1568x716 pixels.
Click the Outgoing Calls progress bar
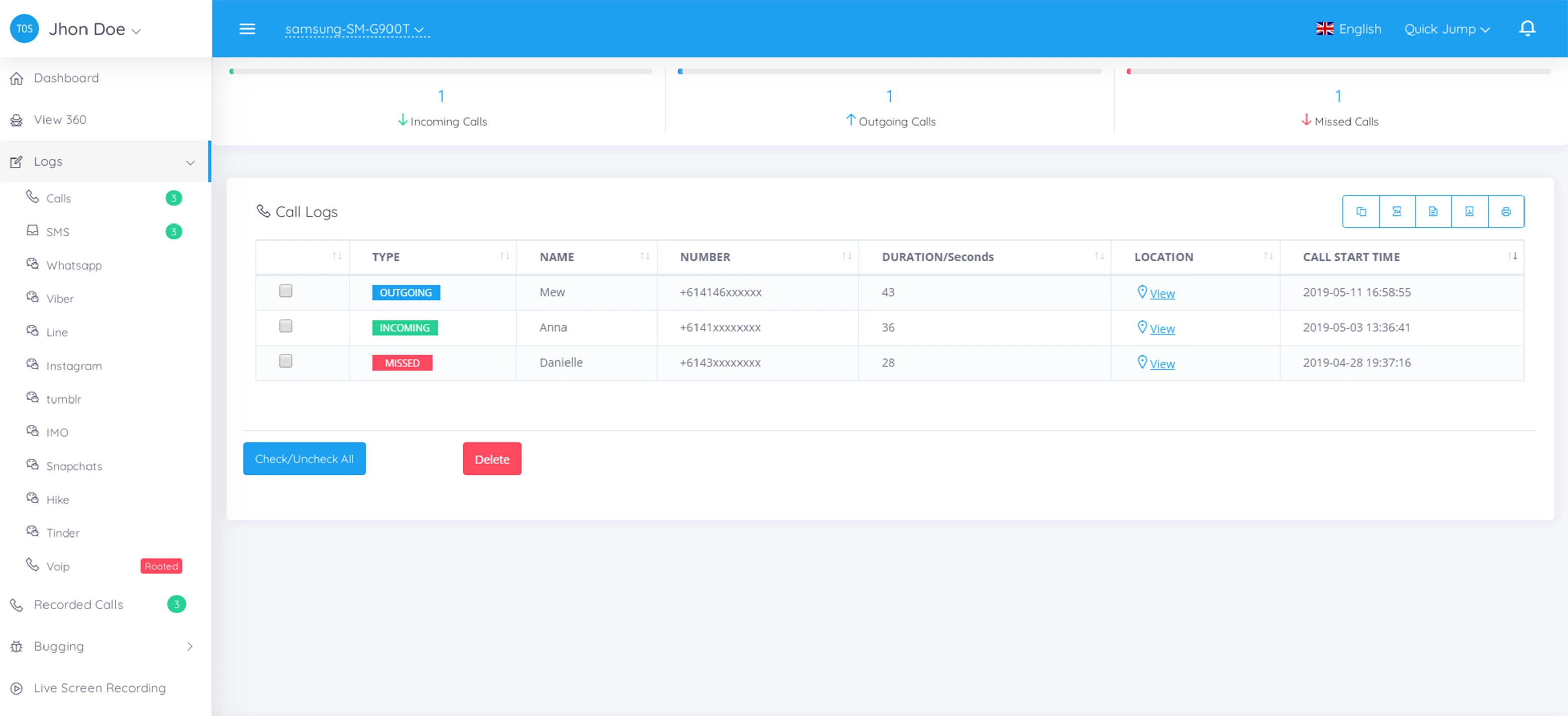(x=889, y=72)
